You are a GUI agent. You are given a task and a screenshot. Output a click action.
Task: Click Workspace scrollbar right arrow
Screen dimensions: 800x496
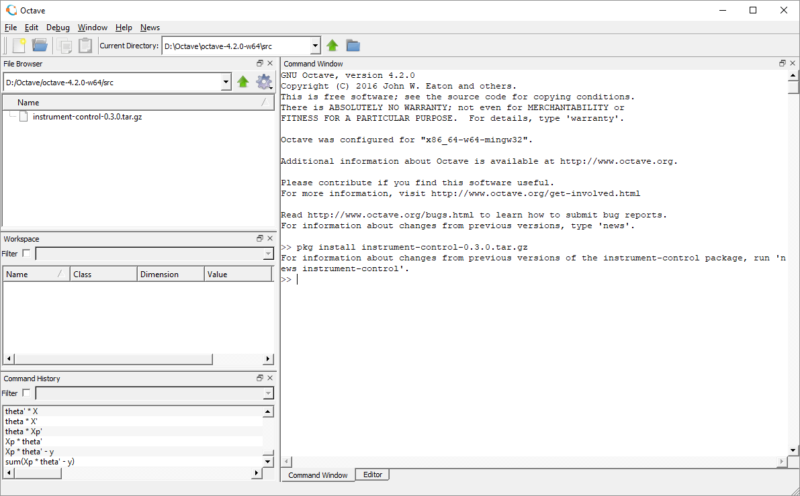(268, 359)
